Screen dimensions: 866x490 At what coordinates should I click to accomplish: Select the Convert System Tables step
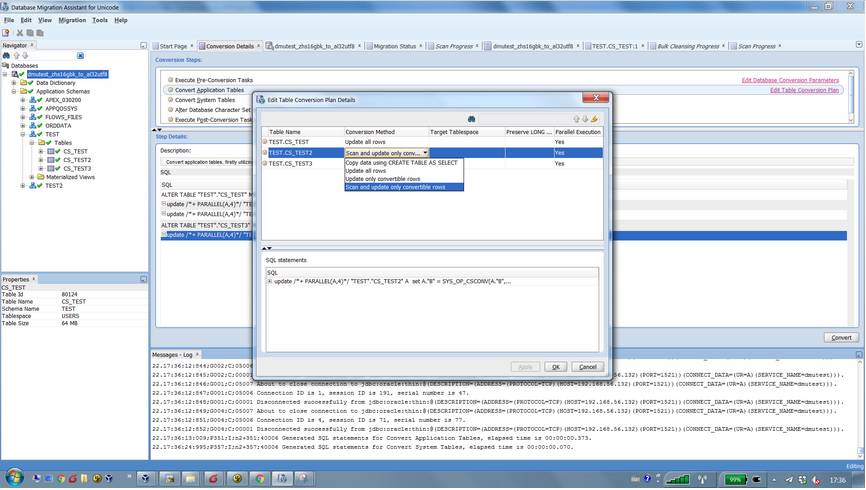[205, 101]
